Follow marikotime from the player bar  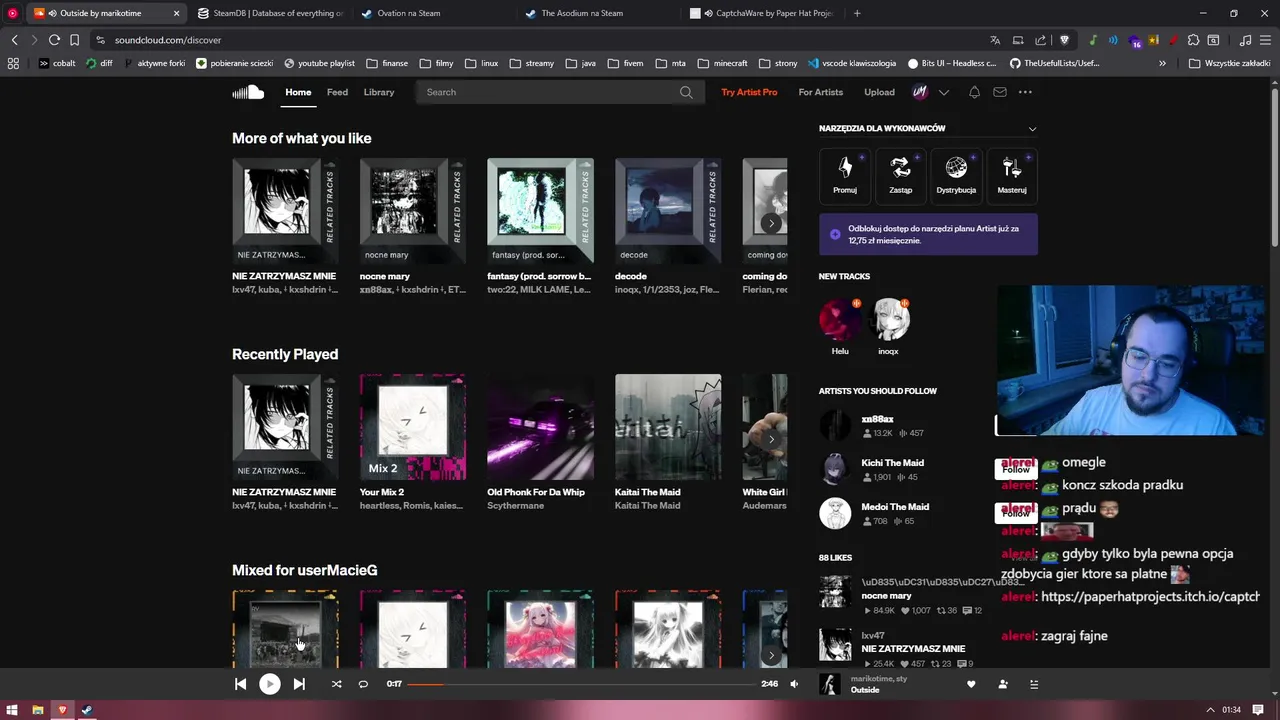click(x=1003, y=684)
